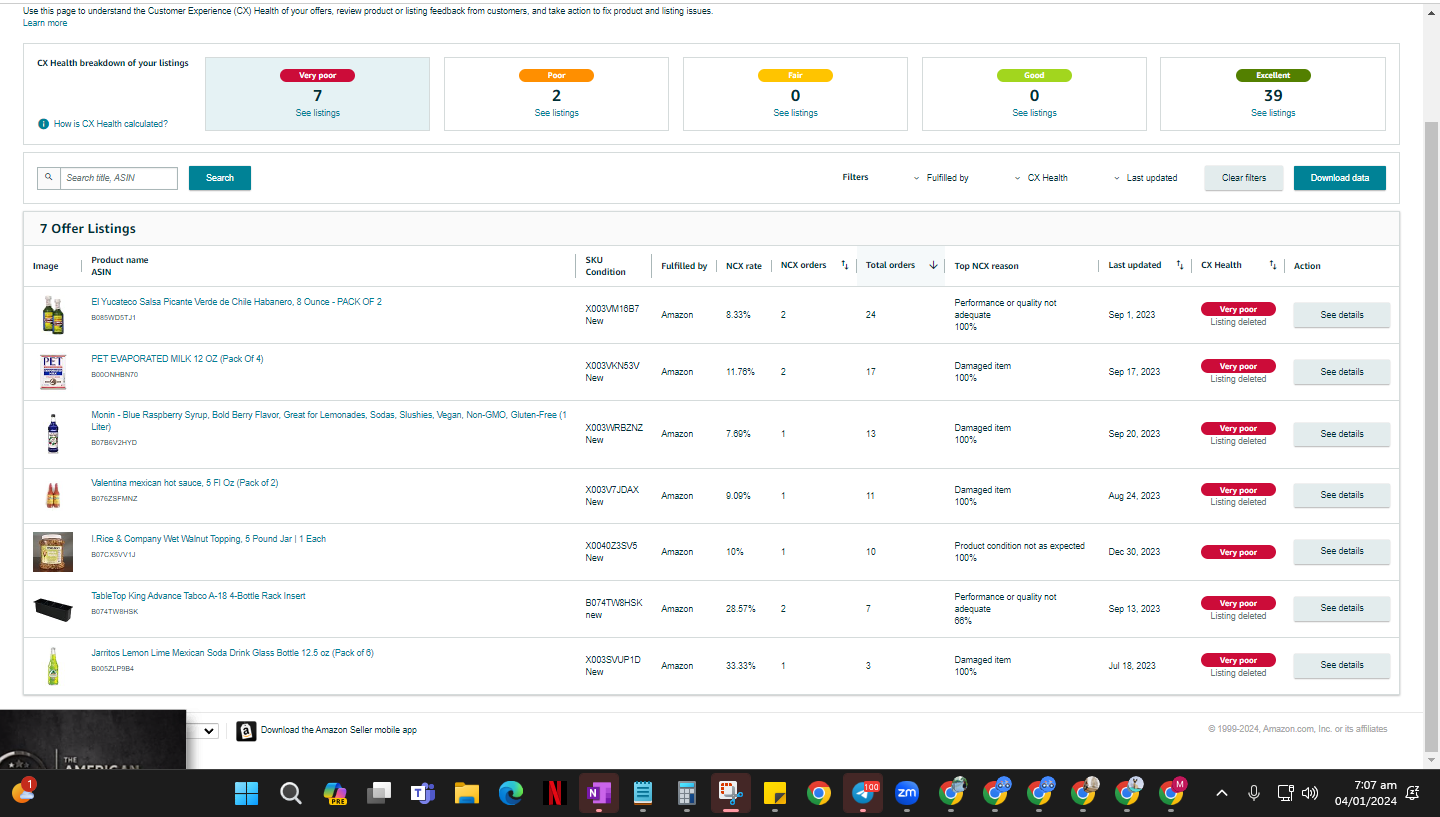
Task: Select the Good CX Health card
Action: pyautogui.click(x=1034, y=94)
